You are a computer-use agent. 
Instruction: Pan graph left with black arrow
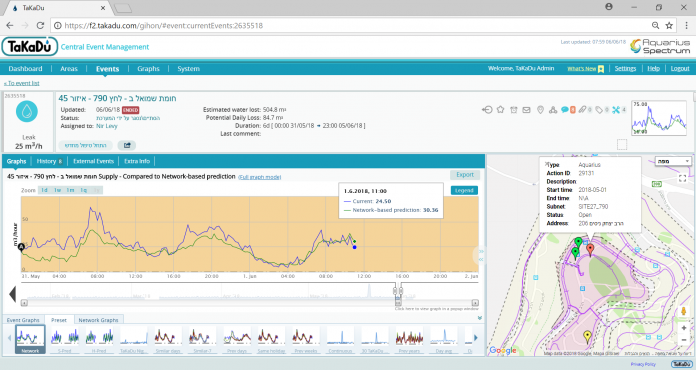(12, 294)
